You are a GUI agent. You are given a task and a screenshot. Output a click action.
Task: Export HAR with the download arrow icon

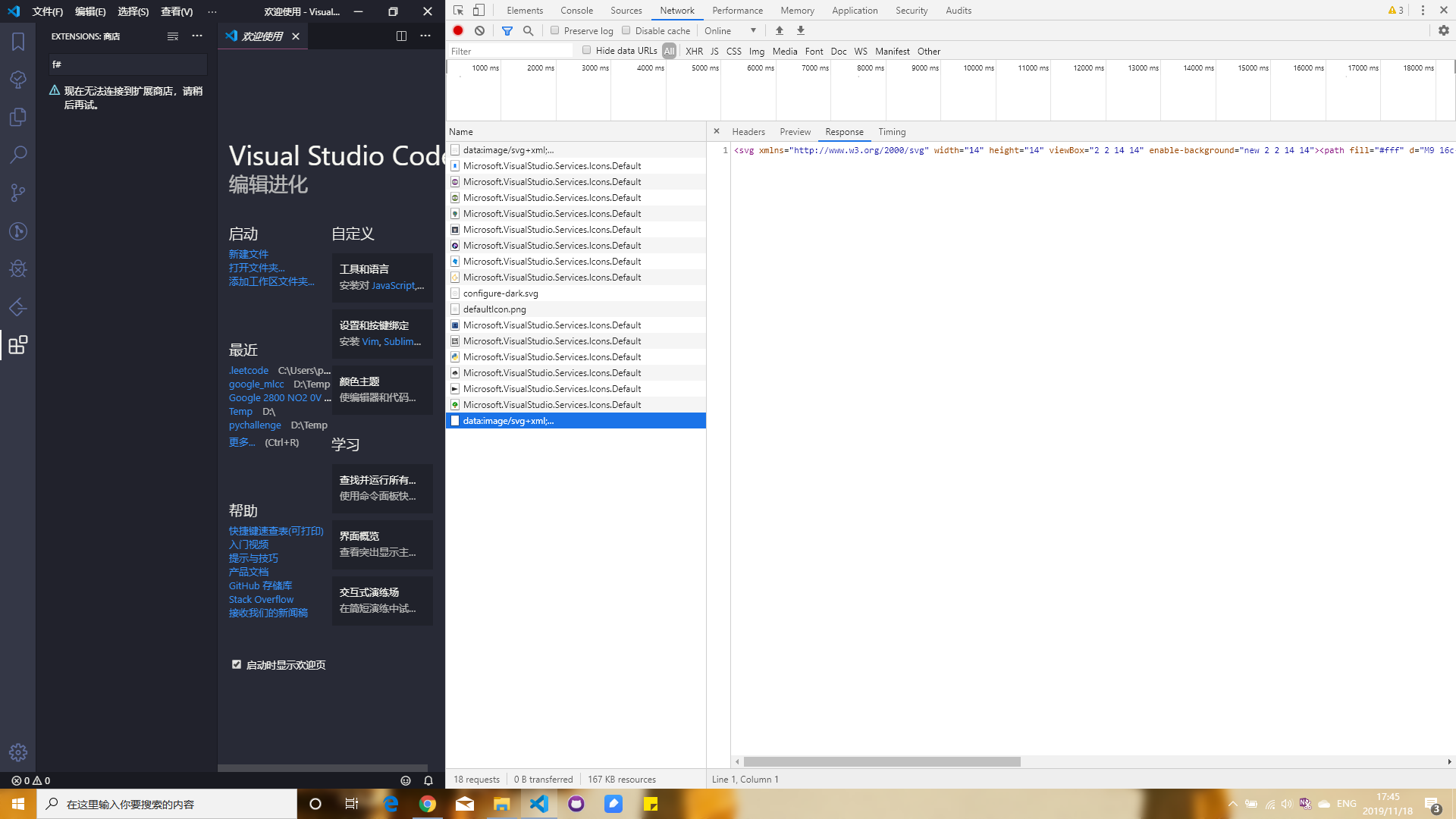tap(801, 30)
